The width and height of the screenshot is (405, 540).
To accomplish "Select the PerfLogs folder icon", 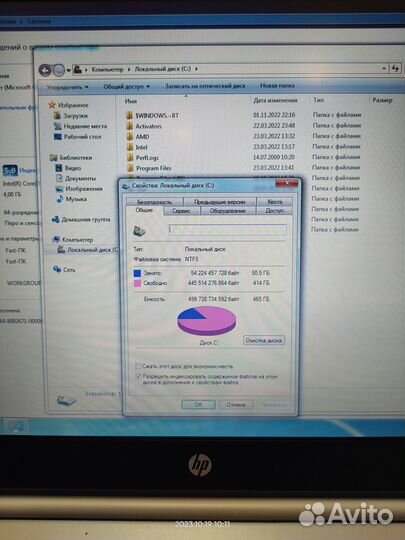I will coord(130,157).
